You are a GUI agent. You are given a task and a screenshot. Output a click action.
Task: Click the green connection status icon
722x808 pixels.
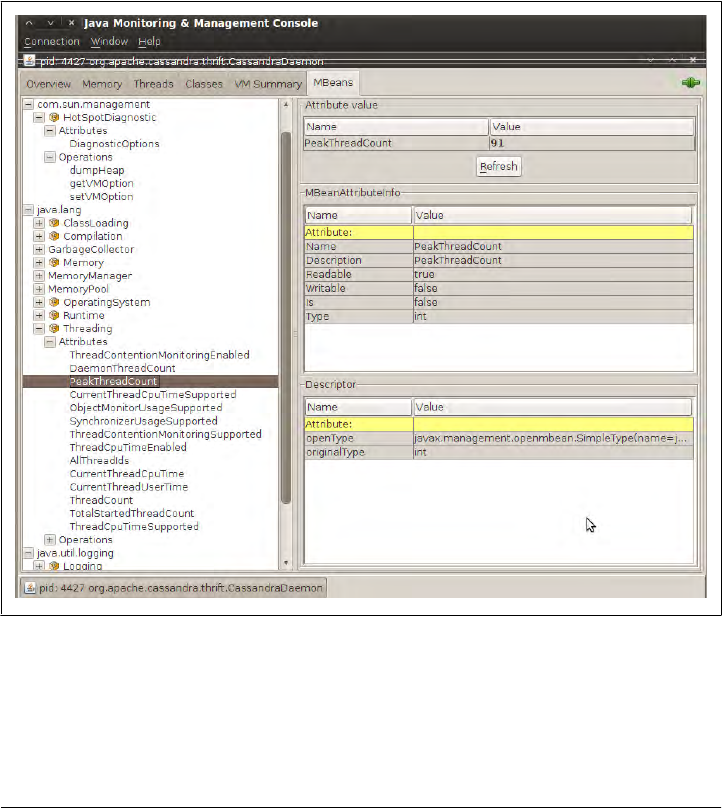(690, 82)
